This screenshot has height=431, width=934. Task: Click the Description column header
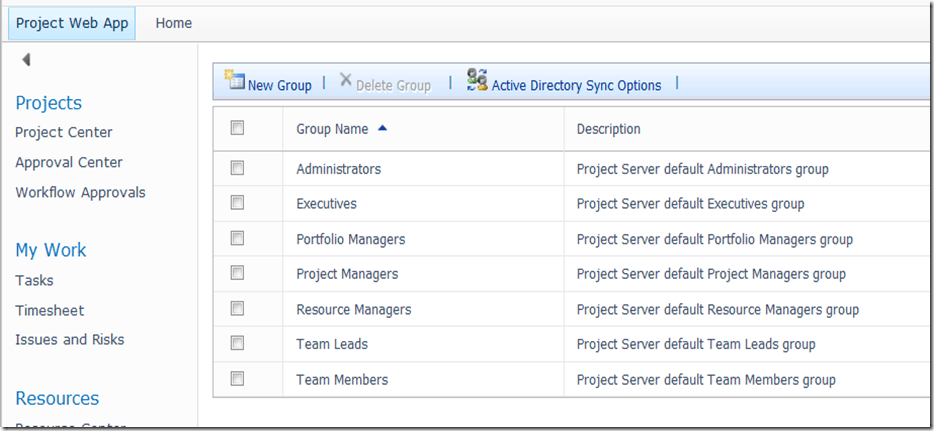tap(609, 129)
